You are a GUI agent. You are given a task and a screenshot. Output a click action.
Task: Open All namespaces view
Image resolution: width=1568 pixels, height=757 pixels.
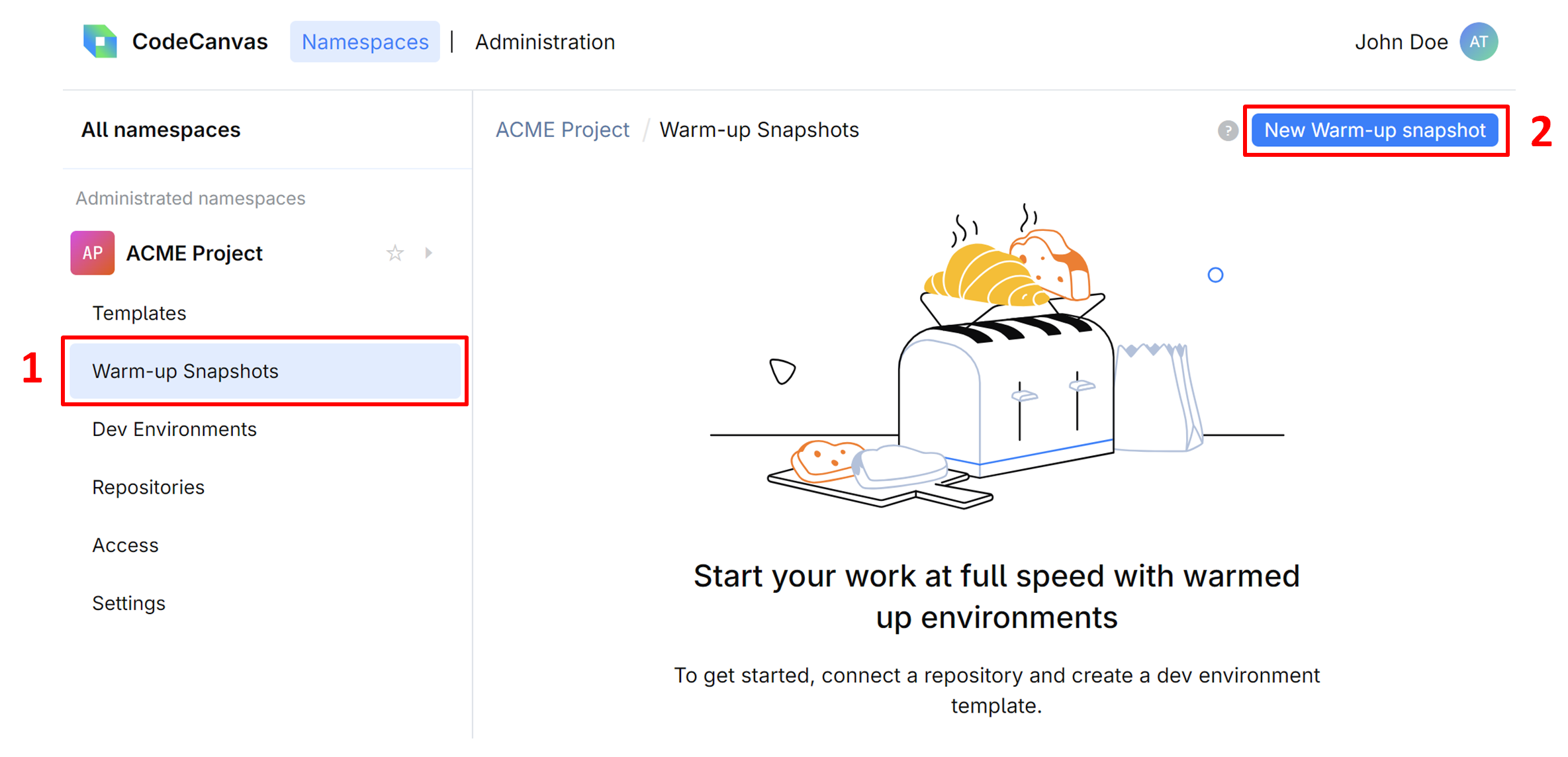160,130
